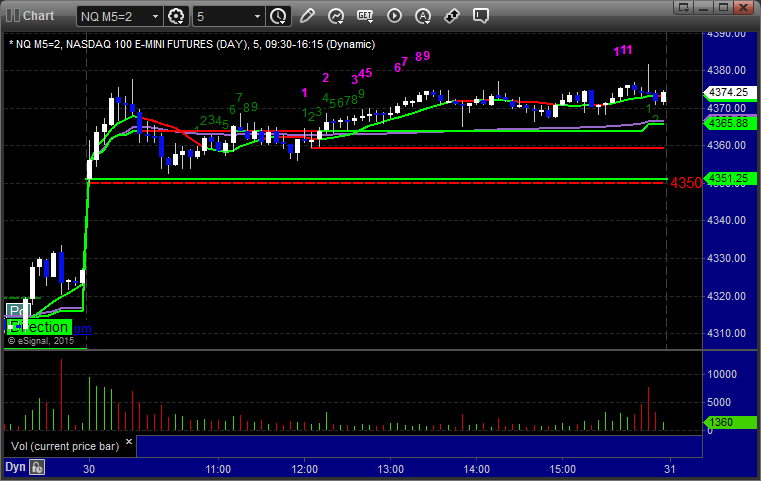Click the 4320.00 price axis label
The image size is (761, 481).
click(x=727, y=296)
